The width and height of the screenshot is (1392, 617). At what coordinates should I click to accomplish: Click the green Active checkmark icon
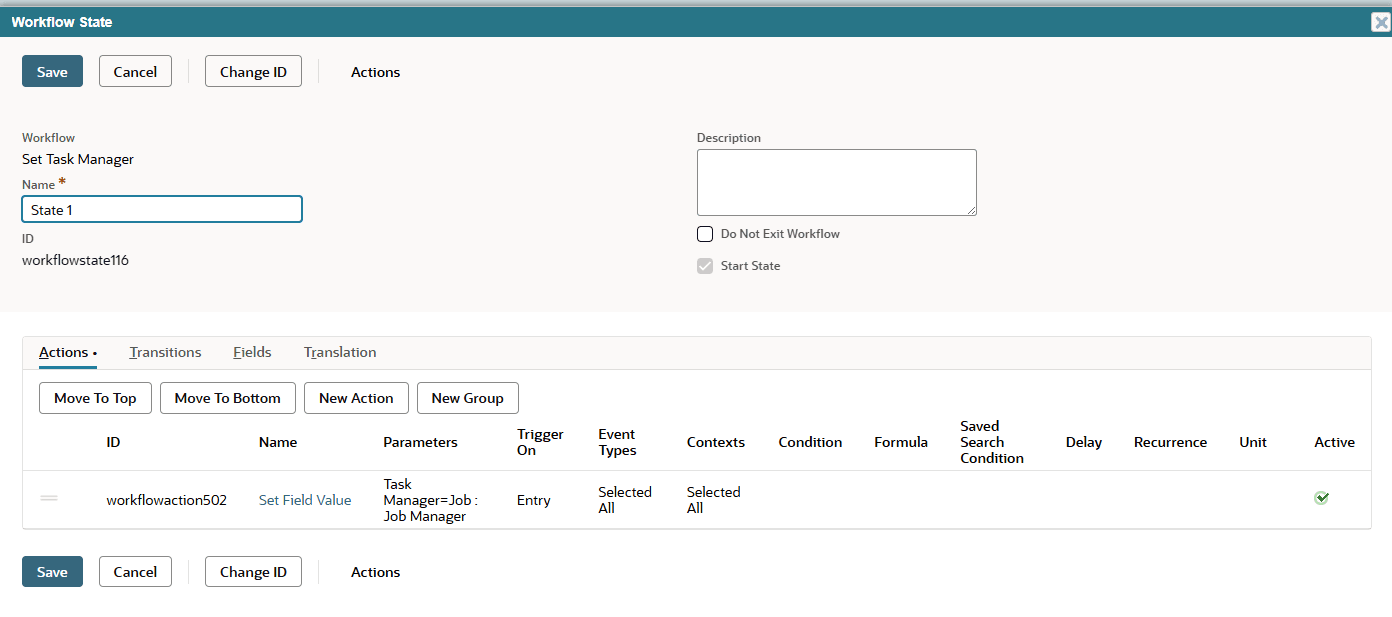tap(1321, 498)
